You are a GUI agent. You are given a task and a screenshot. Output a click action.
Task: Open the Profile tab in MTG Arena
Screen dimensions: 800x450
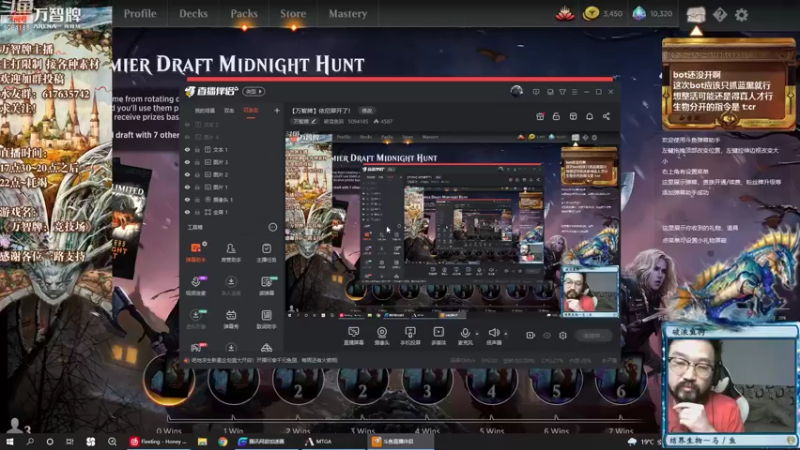click(140, 14)
